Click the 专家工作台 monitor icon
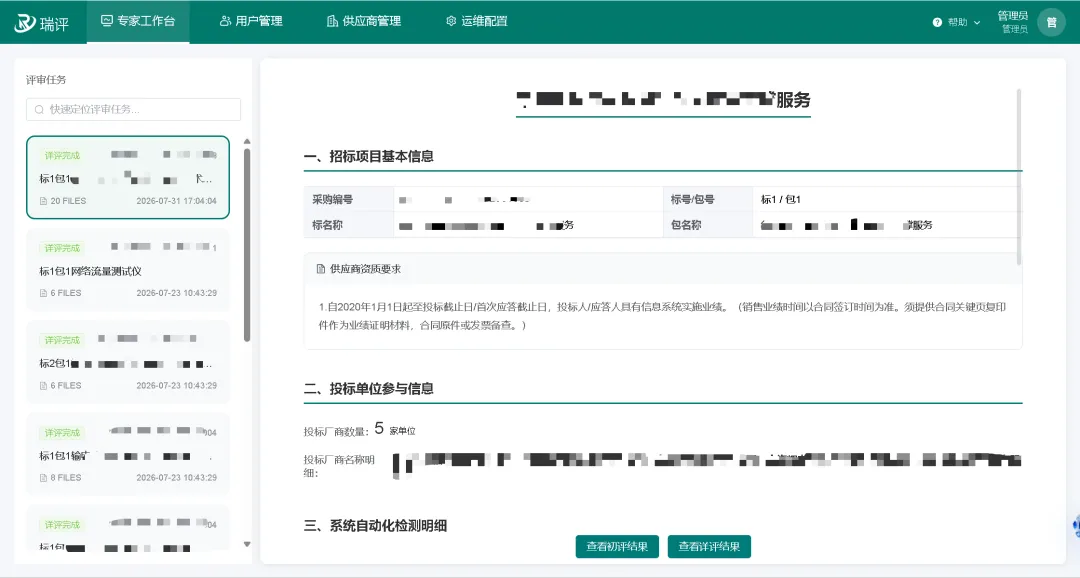Image resolution: width=1080 pixels, height=578 pixels. pyautogui.click(x=107, y=21)
